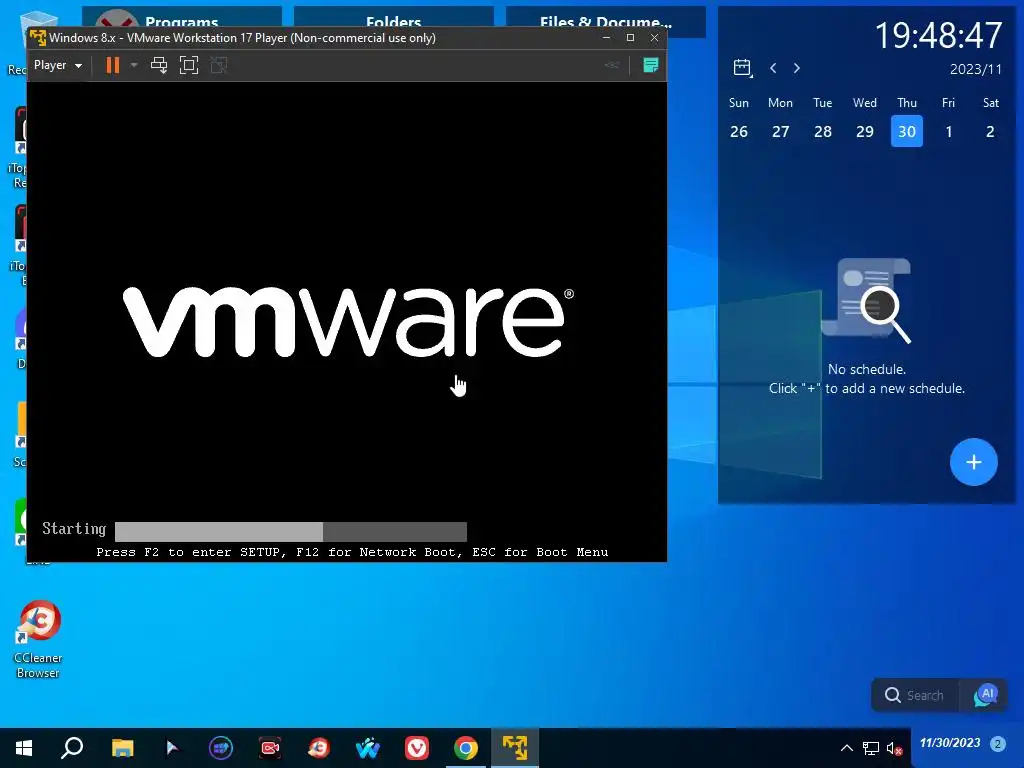
Task: Open the 11/30/2023 taskbar date
Action: [950, 743]
